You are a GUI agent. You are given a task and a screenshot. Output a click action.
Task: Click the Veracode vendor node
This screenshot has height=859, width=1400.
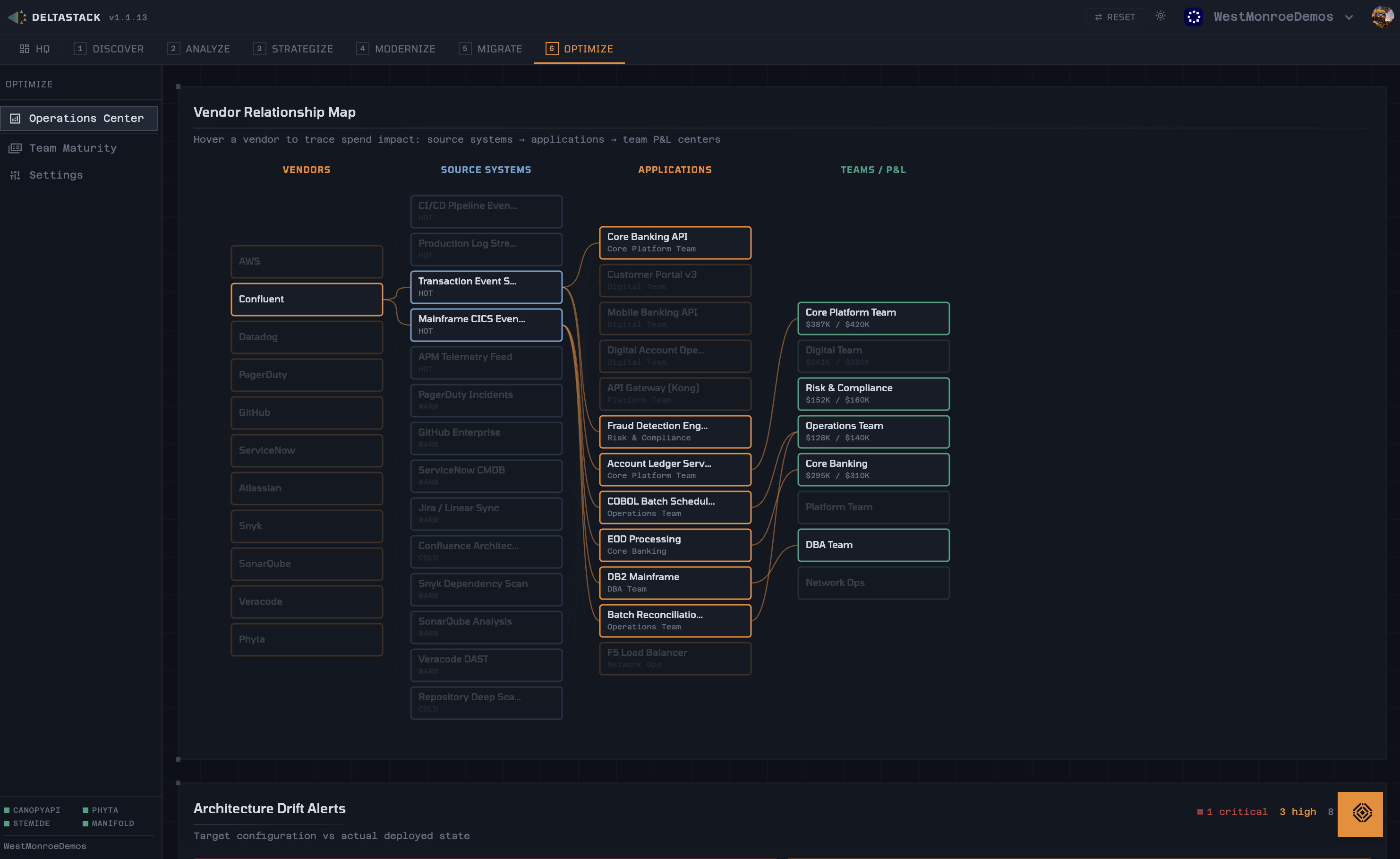pos(307,601)
